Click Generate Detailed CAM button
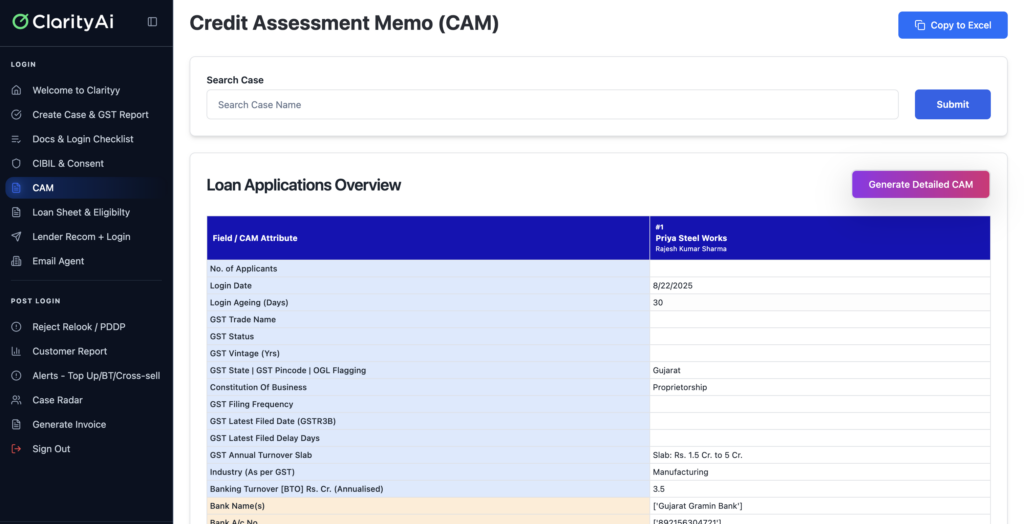This screenshot has width=1024, height=524. point(920,184)
